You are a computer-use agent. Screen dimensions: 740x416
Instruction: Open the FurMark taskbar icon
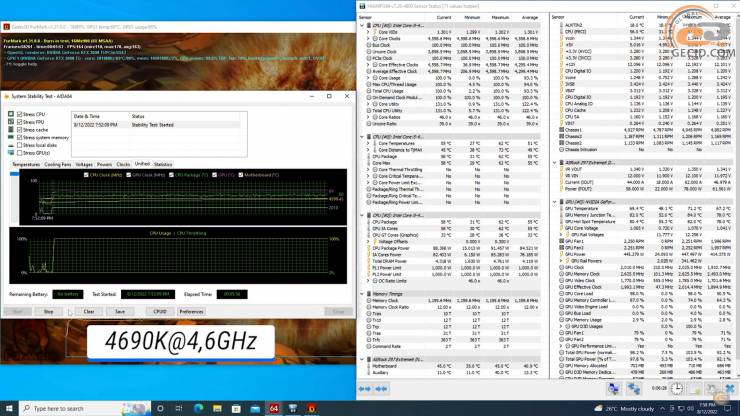pyautogui.click(x=311, y=408)
